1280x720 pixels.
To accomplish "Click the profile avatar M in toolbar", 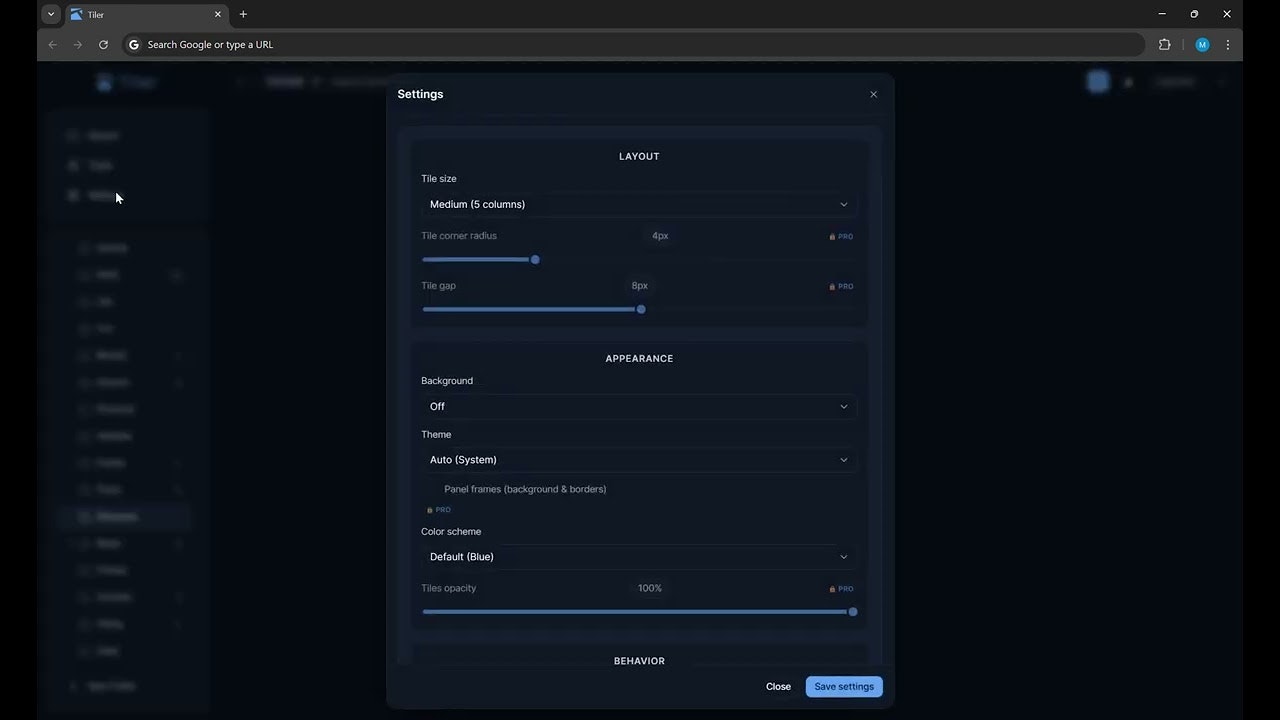I will 1202,44.
